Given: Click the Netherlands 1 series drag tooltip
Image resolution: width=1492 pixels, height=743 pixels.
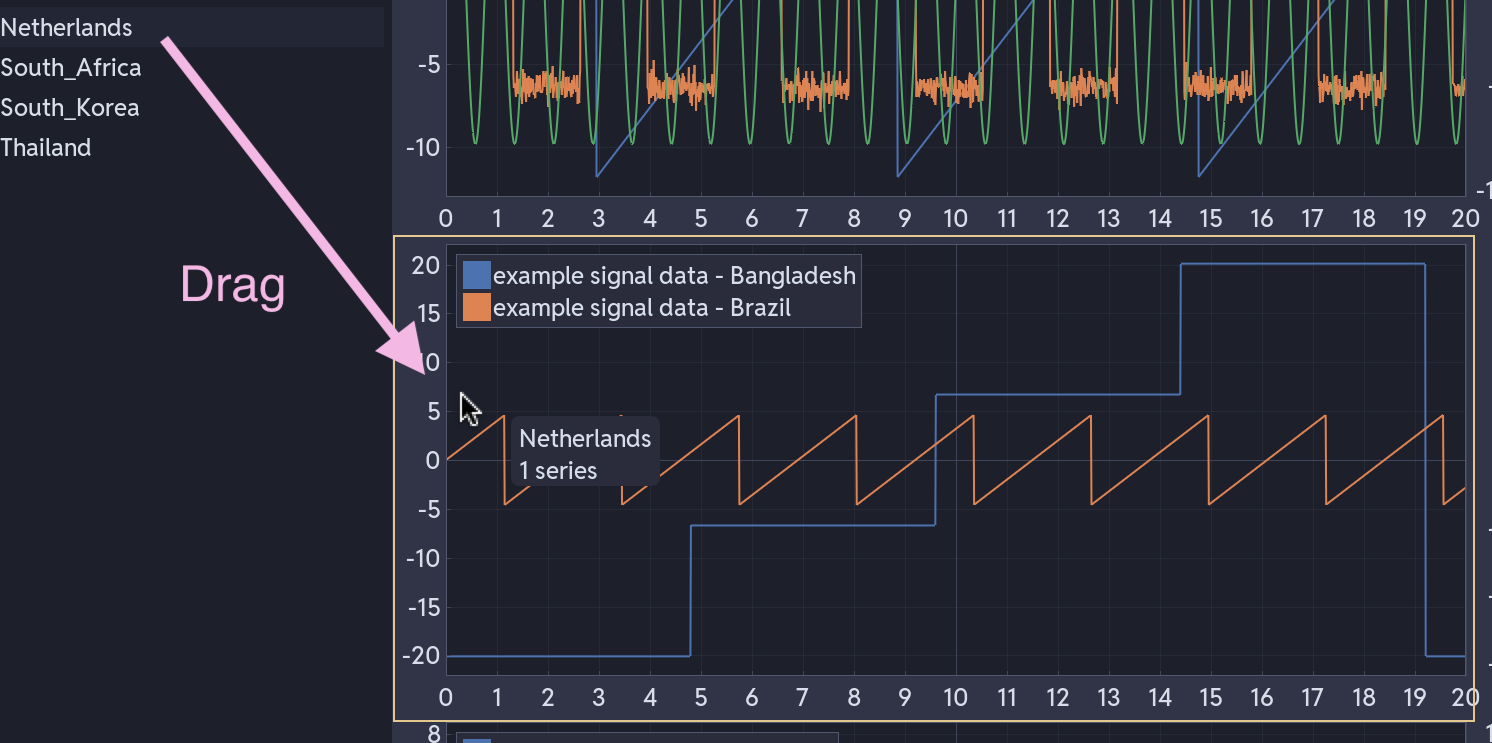Looking at the screenshot, I should coord(585,454).
